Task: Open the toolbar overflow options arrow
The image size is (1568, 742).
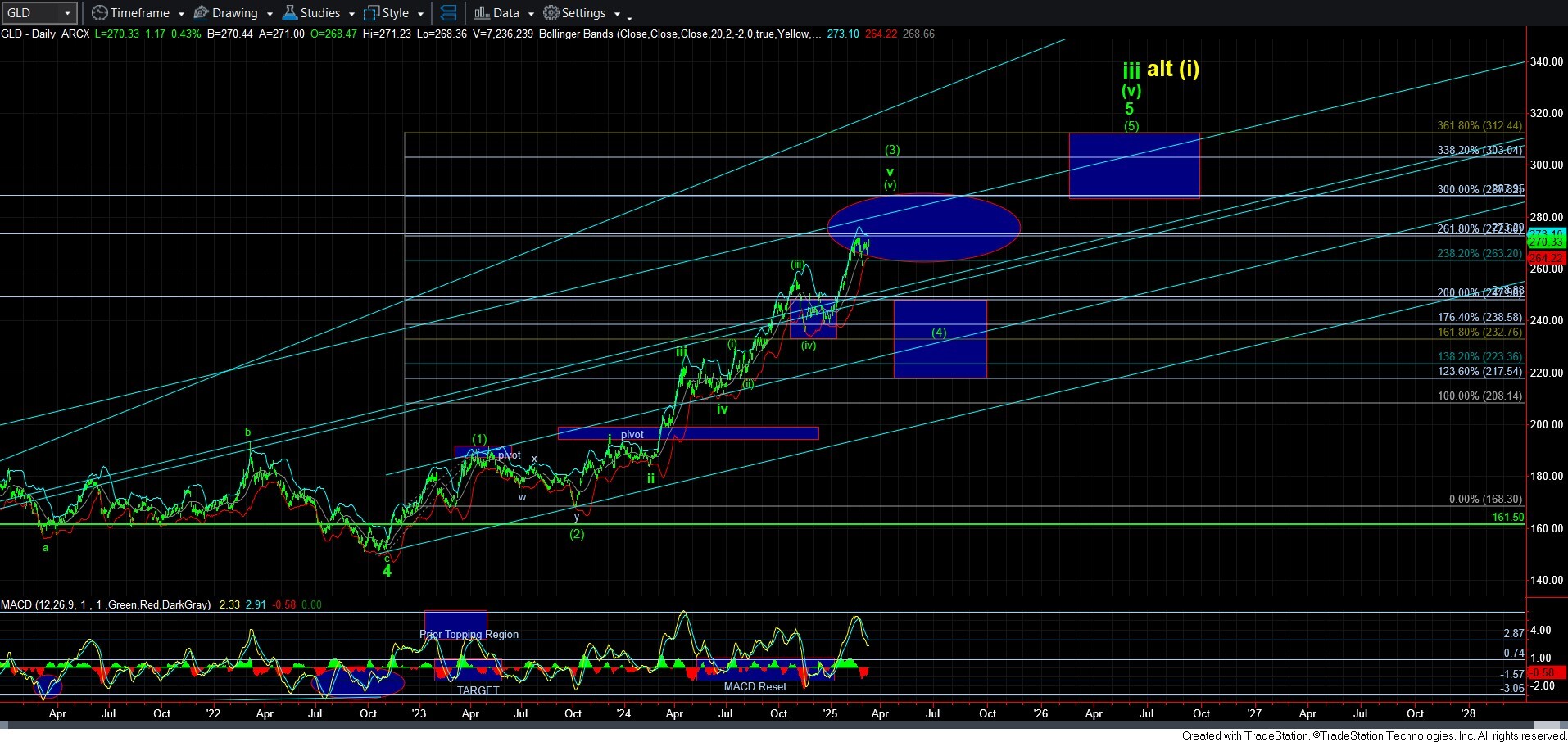Action: click(629, 16)
